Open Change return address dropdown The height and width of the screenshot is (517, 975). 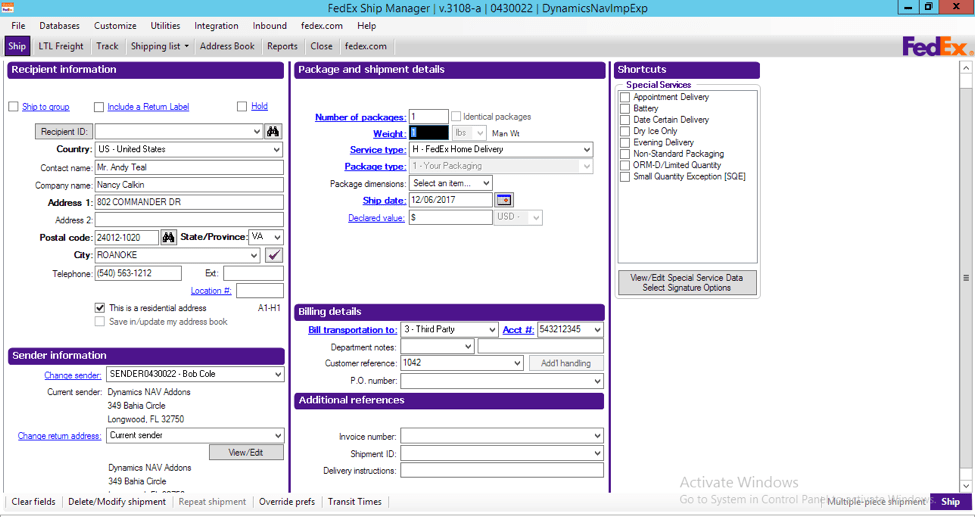click(278, 435)
